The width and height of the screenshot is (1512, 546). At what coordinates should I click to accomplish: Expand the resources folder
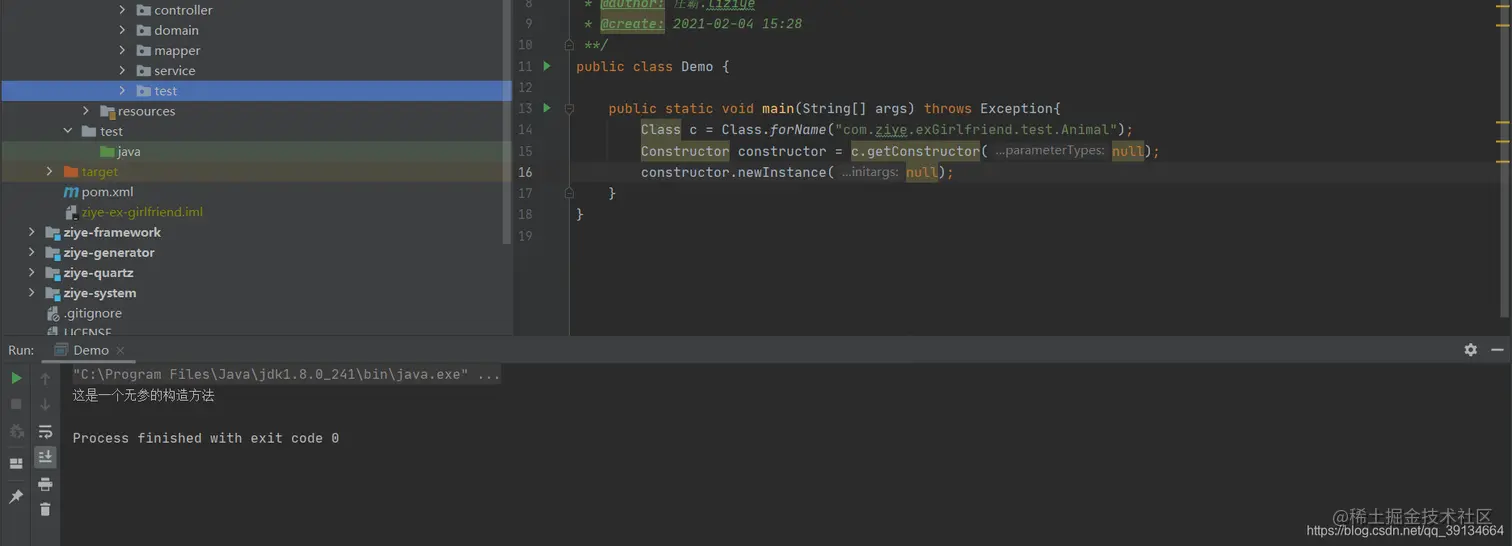86,111
